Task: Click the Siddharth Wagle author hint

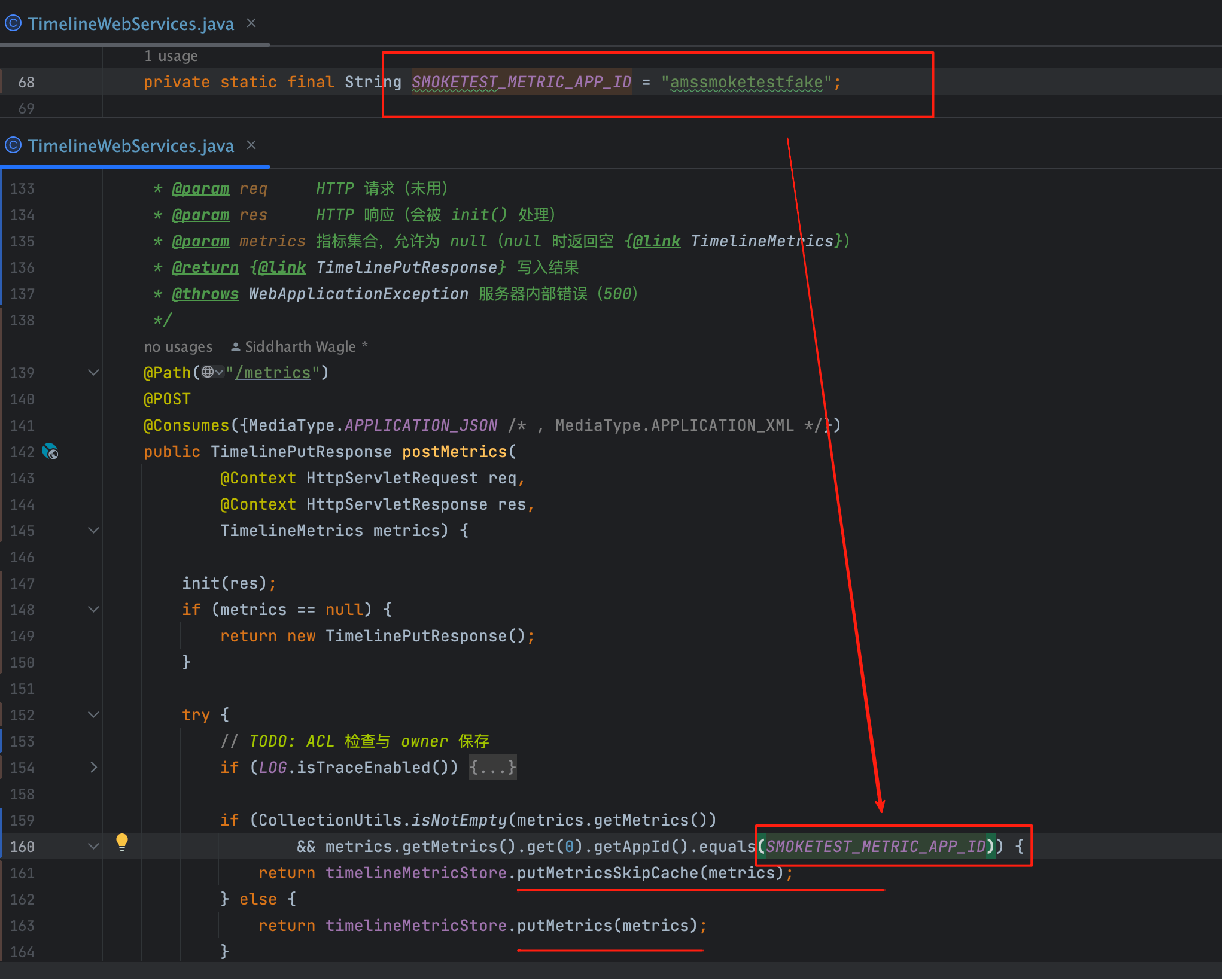Action: [299, 347]
